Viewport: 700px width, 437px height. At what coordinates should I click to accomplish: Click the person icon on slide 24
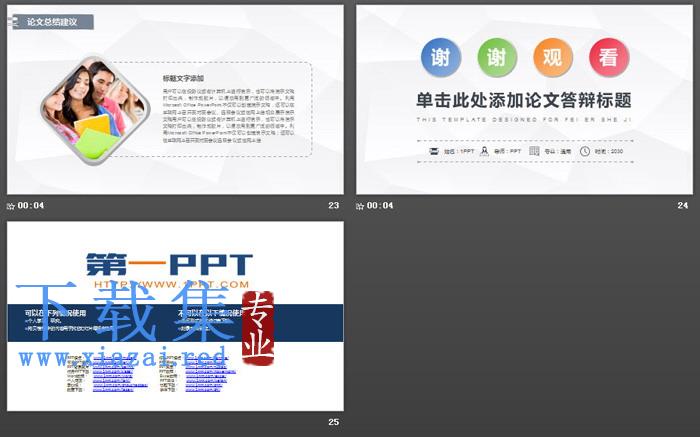(484, 151)
